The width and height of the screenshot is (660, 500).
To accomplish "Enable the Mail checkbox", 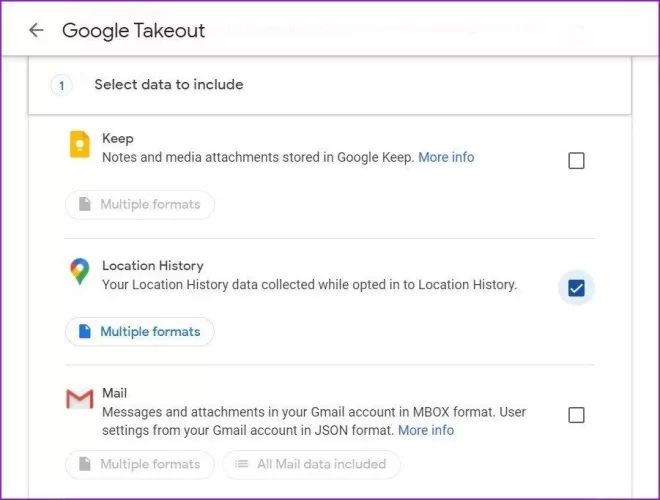I will 576,415.
